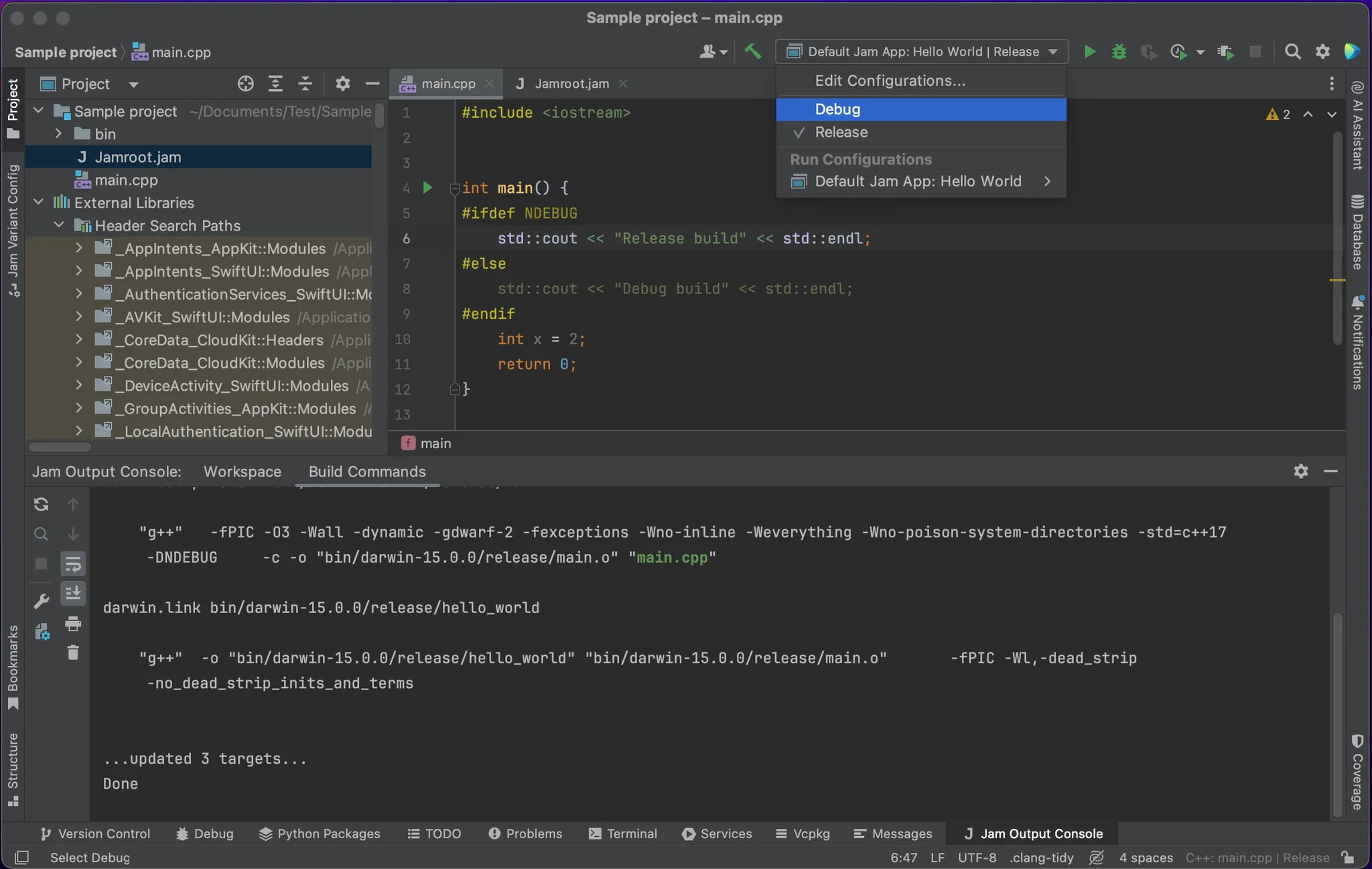Toggle scroll to end in Jam console

coord(73,593)
